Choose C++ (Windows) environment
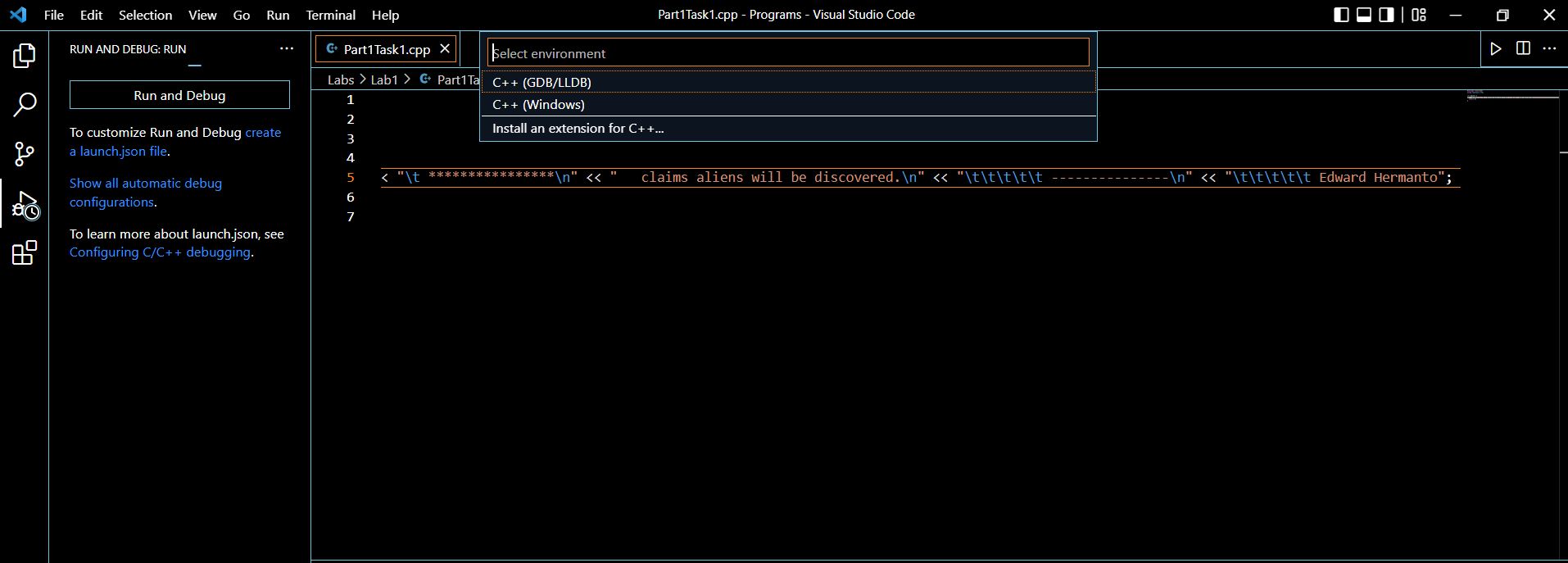The image size is (1568, 563). coord(788,104)
